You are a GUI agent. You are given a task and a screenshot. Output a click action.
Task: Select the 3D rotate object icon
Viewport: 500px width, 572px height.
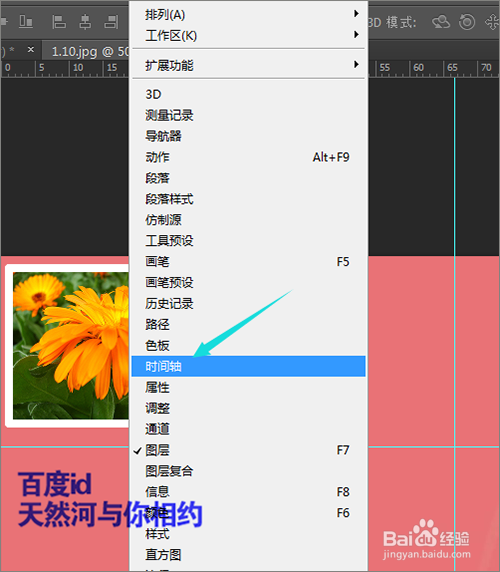[441, 22]
